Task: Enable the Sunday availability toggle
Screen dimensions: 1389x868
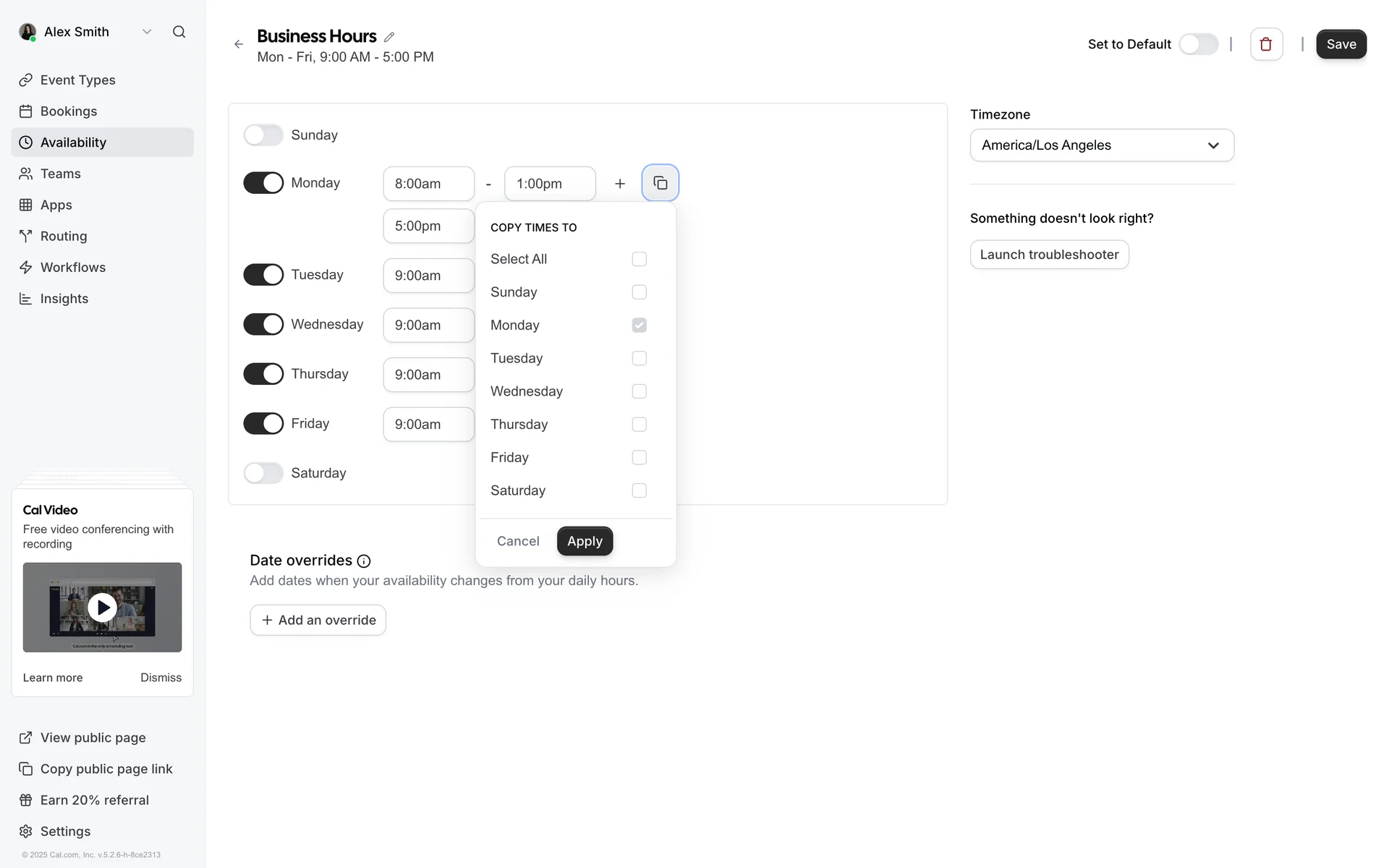Action: click(x=263, y=135)
